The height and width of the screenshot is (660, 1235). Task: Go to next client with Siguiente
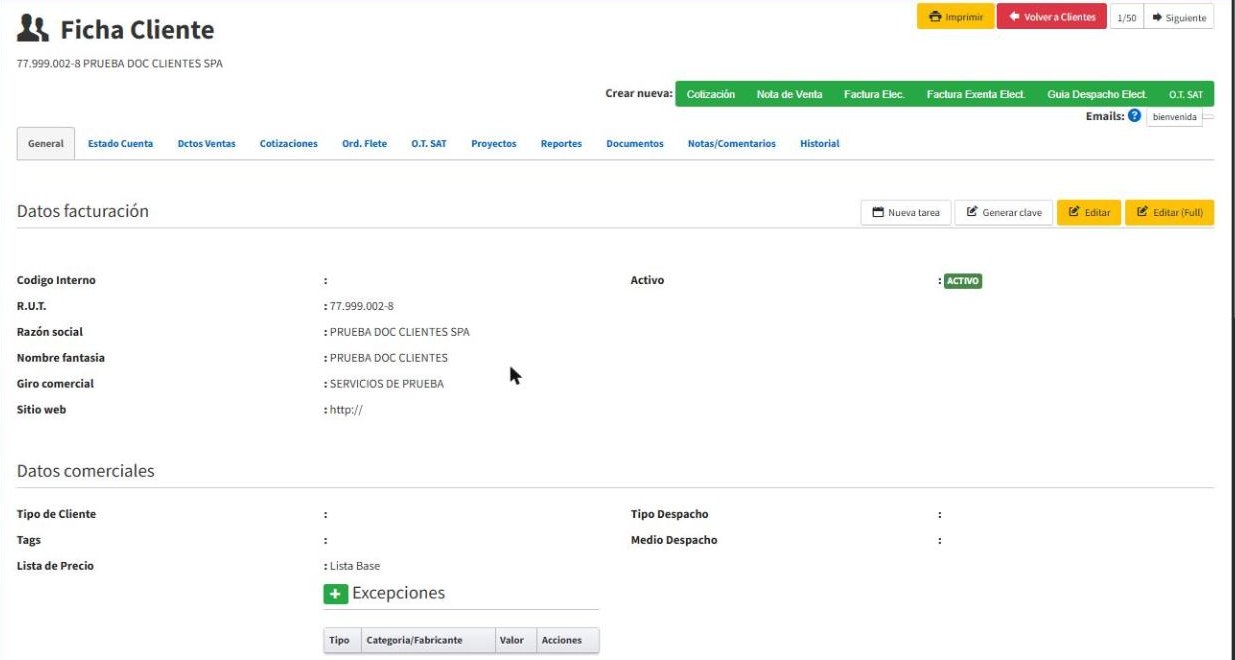click(x=1179, y=17)
